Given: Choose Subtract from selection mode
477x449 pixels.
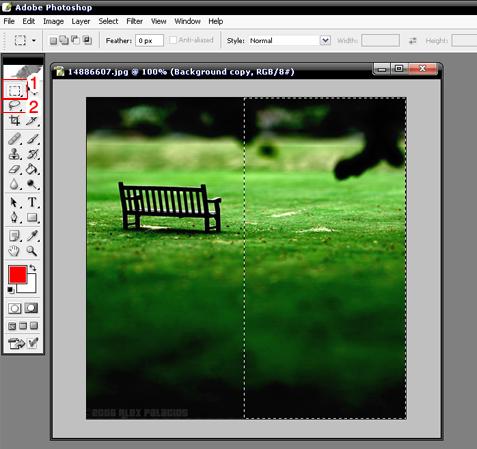Looking at the screenshot, I should coord(76,40).
